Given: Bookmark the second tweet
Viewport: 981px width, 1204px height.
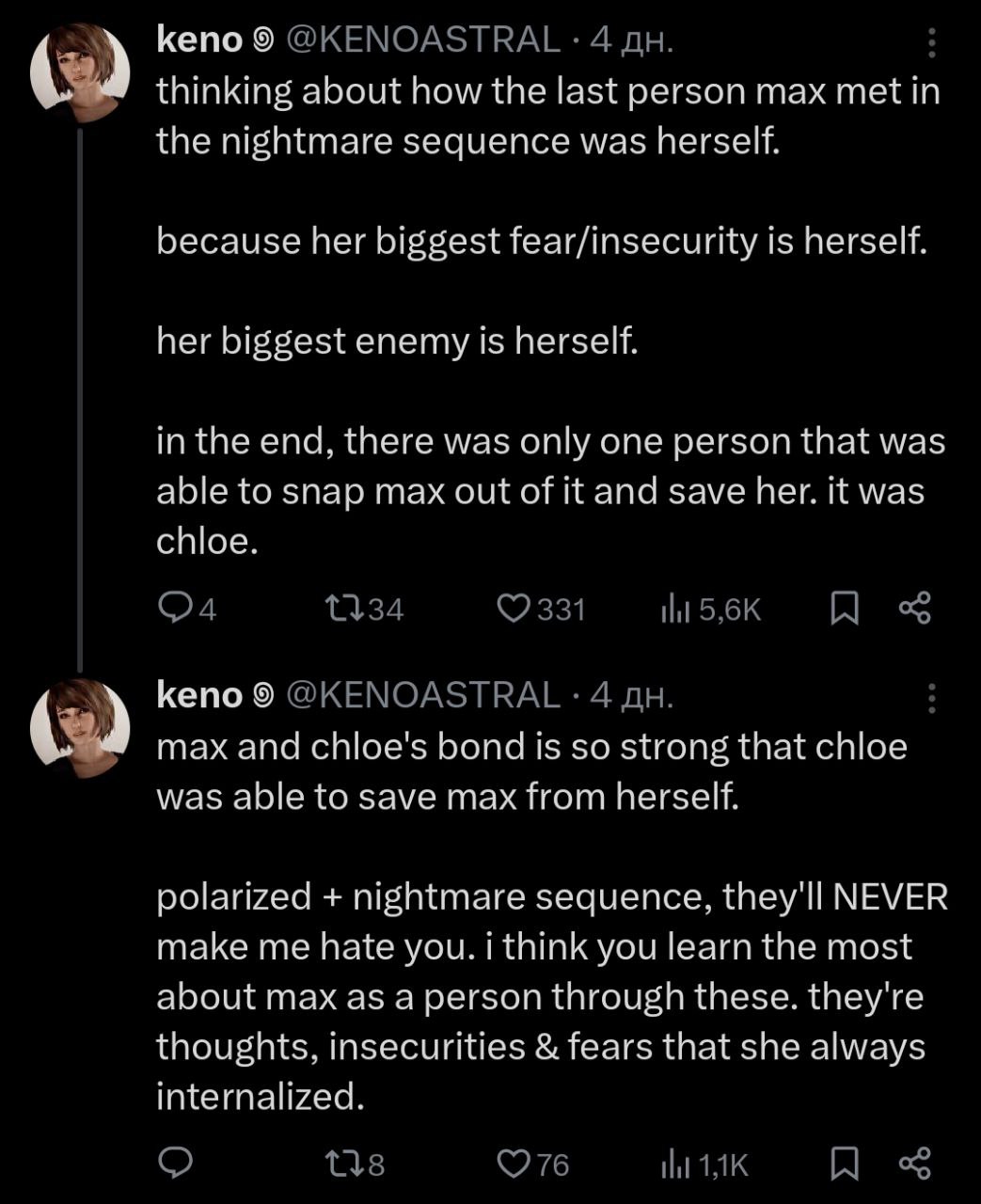Looking at the screenshot, I should pyautogui.click(x=844, y=1164).
